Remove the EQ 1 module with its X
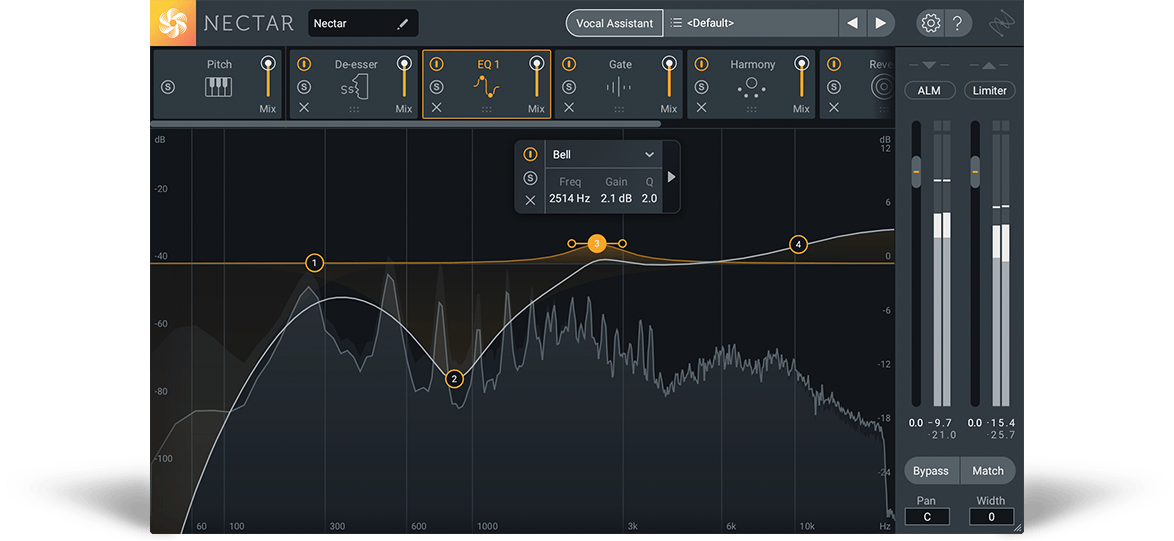This screenshot has height=541, width=1174. pyautogui.click(x=437, y=108)
